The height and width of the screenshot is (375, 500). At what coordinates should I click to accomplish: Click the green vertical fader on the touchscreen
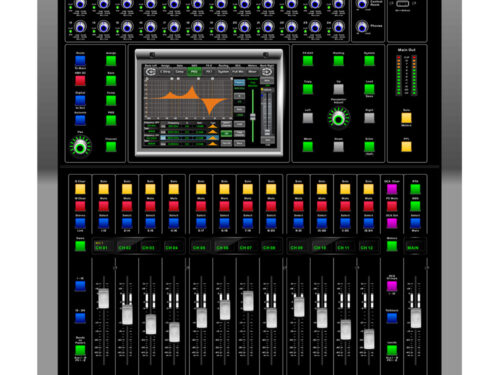point(253,116)
